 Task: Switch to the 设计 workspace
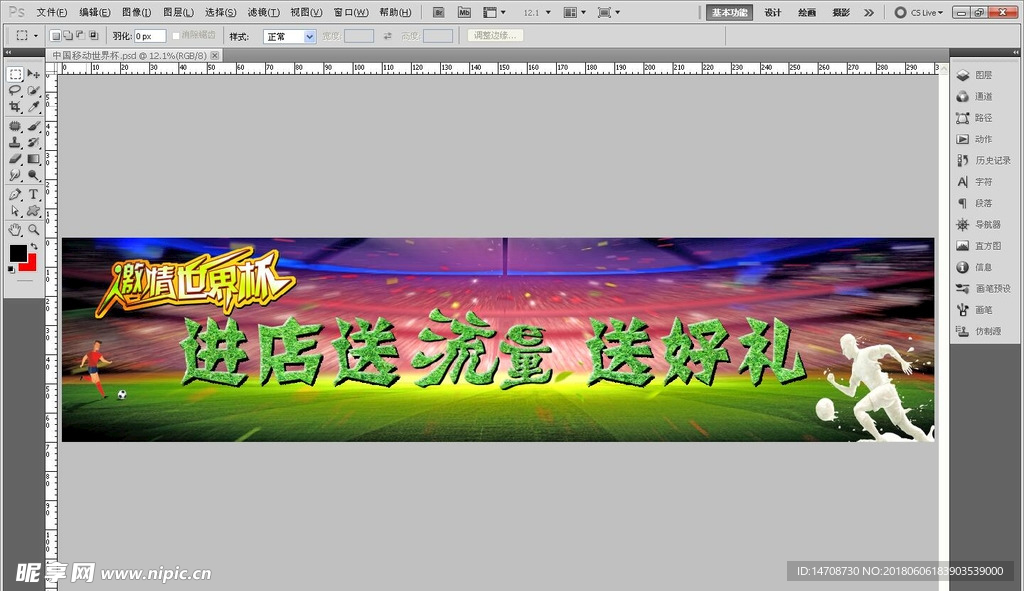click(773, 12)
